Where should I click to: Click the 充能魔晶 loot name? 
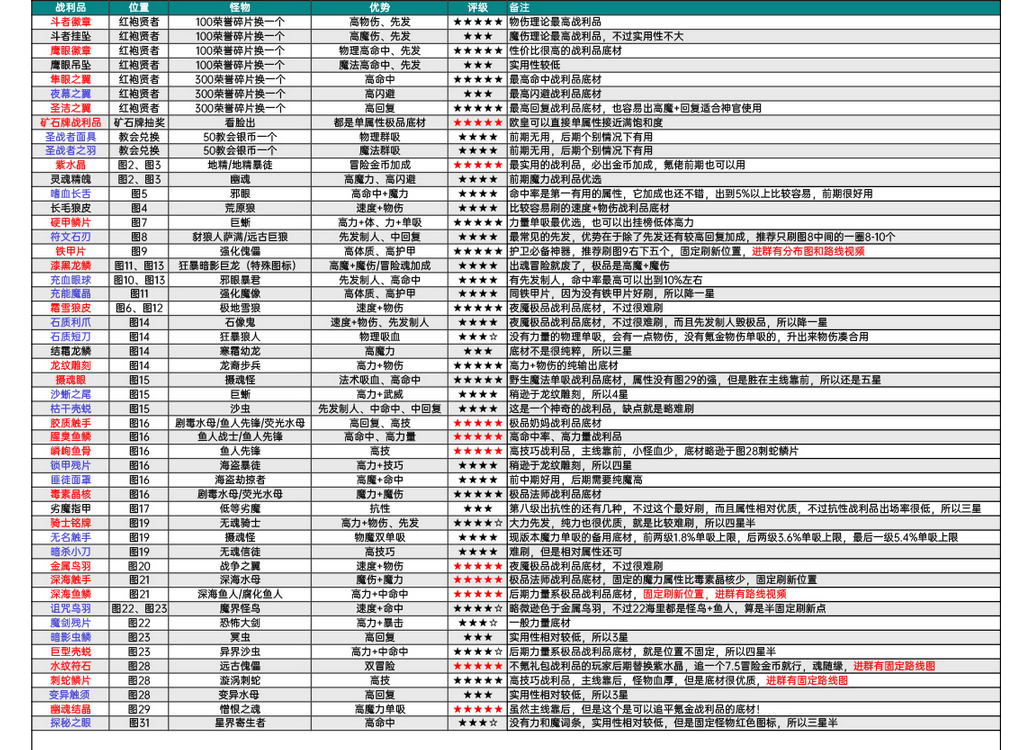(x=70, y=293)
